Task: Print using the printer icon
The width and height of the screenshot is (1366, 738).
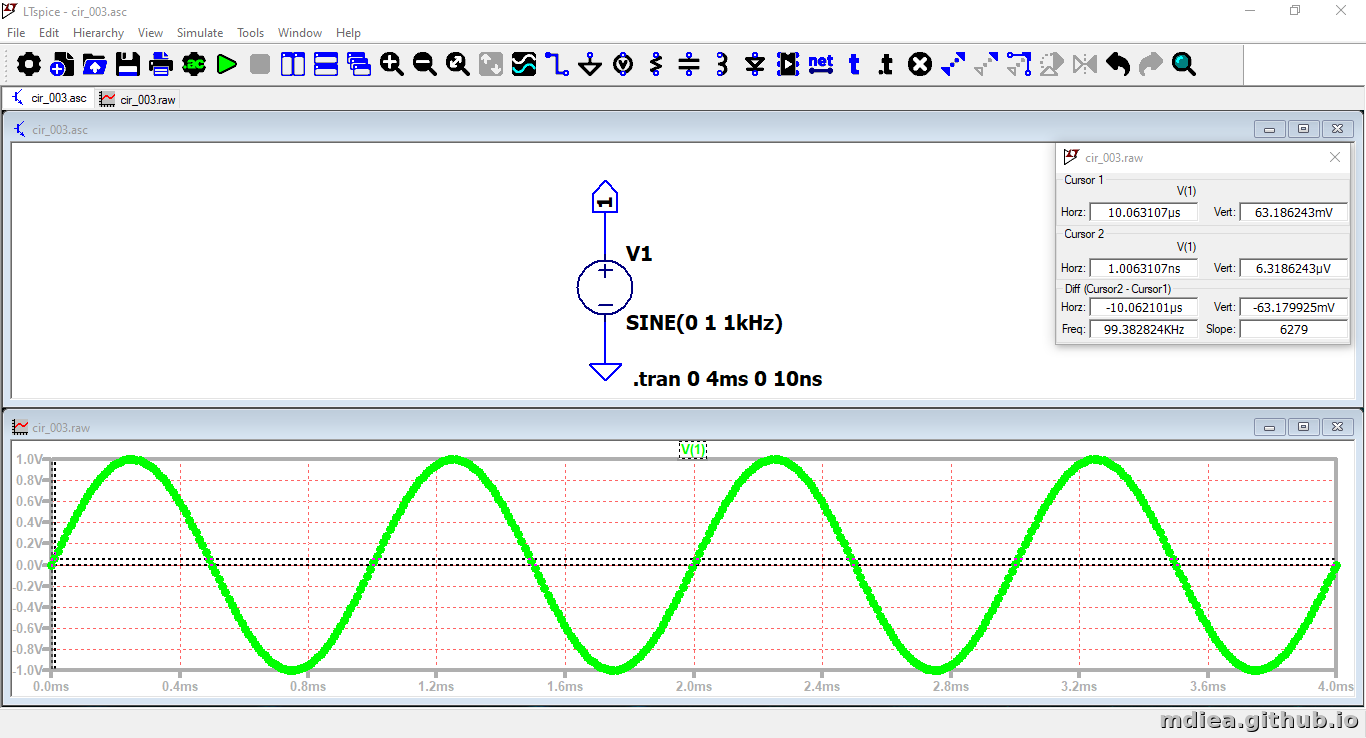Action: (x=160, y=65)
